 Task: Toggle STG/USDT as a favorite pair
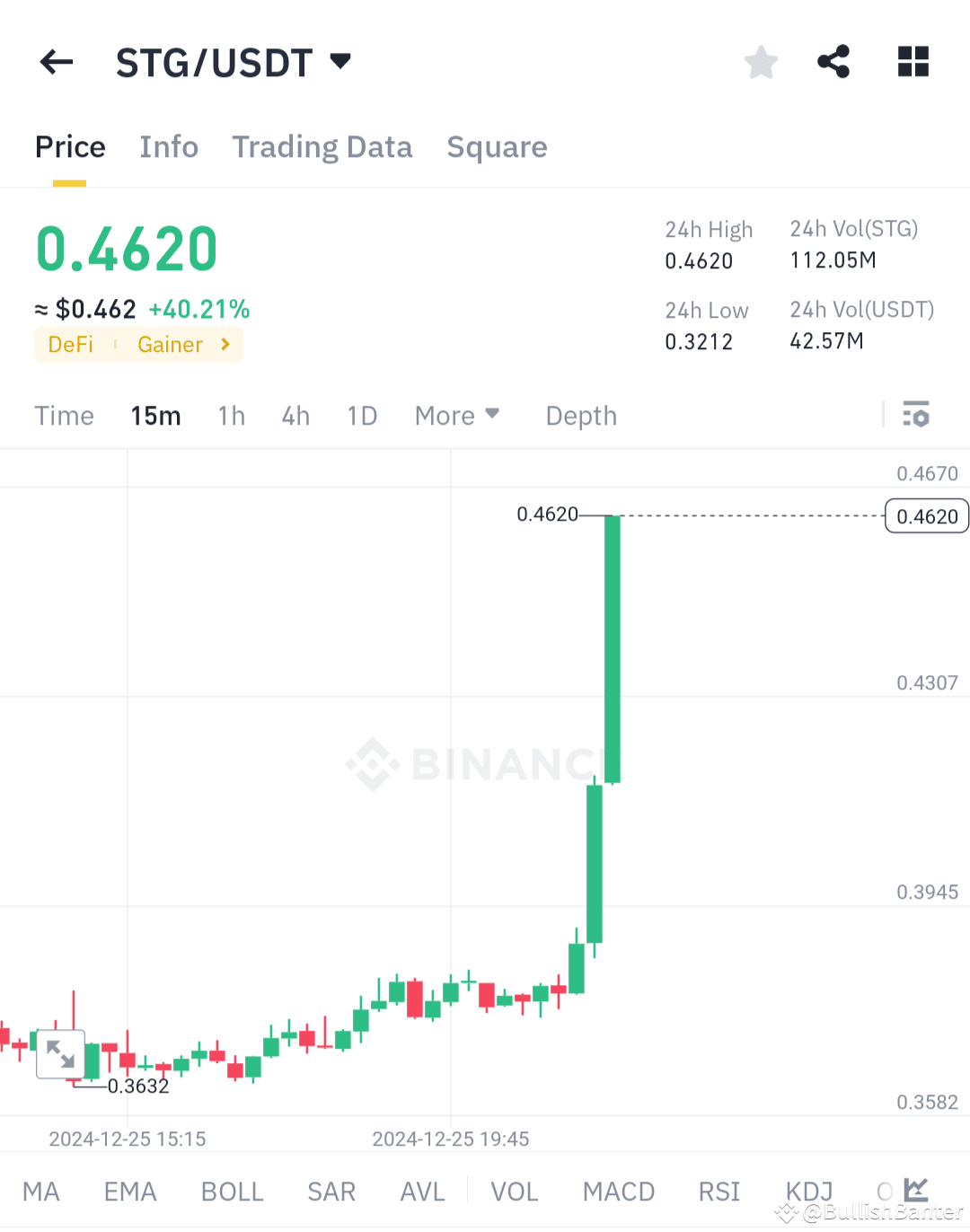point(761,61)
